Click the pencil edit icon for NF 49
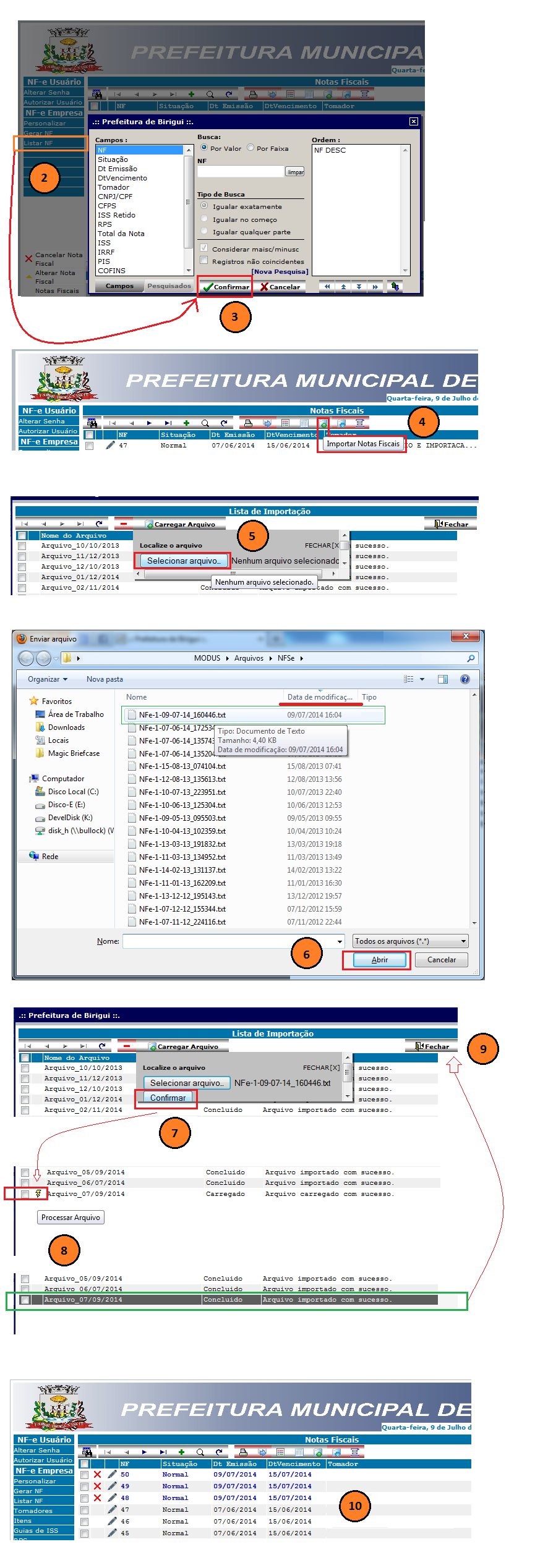The image size is (548, 1568). (112, 1486)
